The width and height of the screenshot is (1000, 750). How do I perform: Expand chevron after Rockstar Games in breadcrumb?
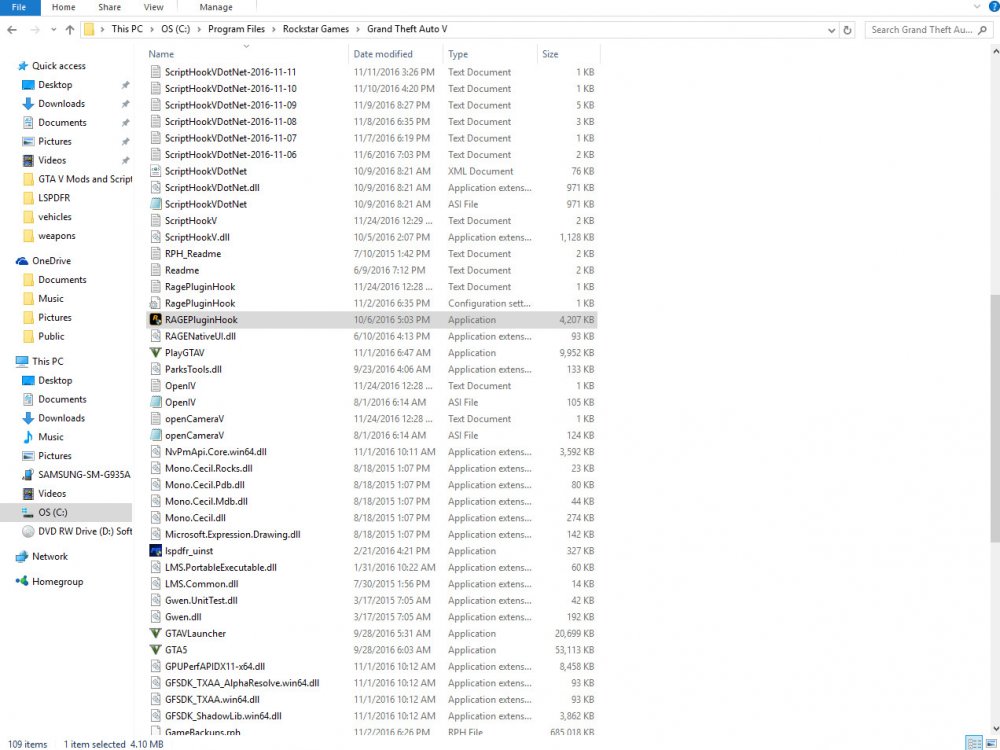[358, 29]
